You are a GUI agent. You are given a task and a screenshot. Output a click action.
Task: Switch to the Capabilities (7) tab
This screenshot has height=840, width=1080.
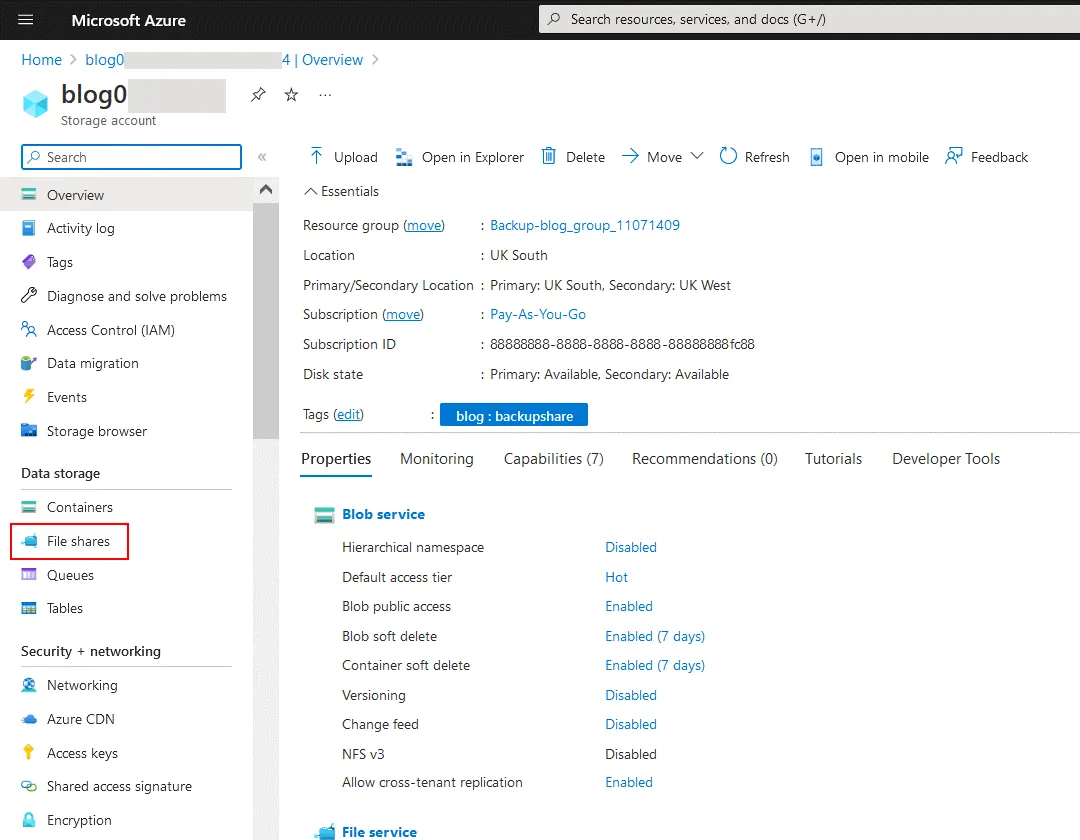[553, 459]
